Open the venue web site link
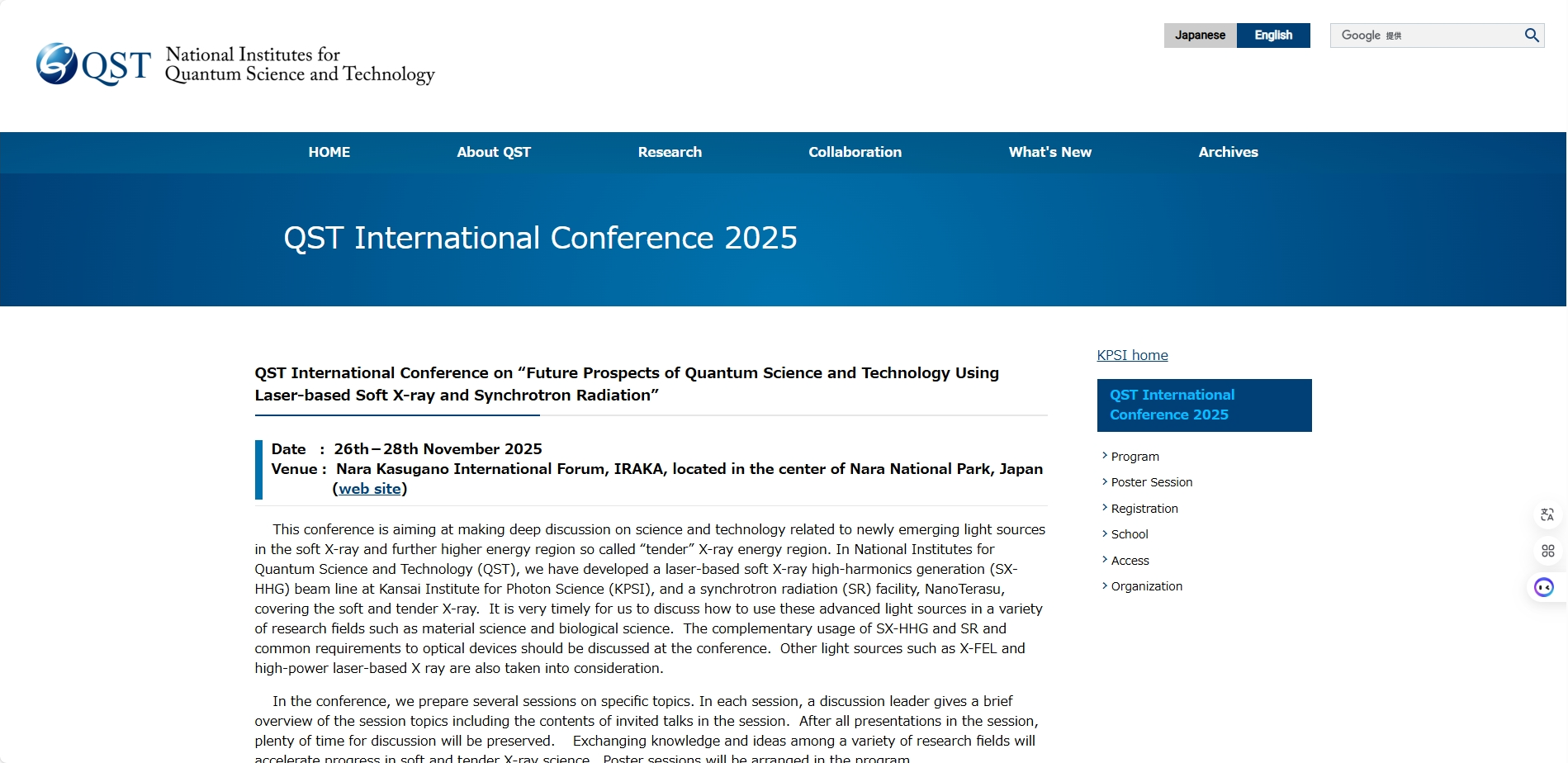 click(370, 489)
